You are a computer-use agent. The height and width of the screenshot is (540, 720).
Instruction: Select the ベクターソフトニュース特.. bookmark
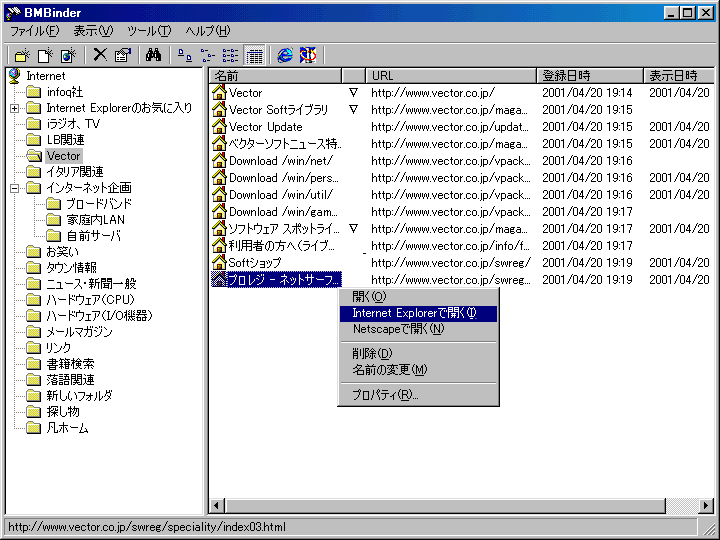285,144
